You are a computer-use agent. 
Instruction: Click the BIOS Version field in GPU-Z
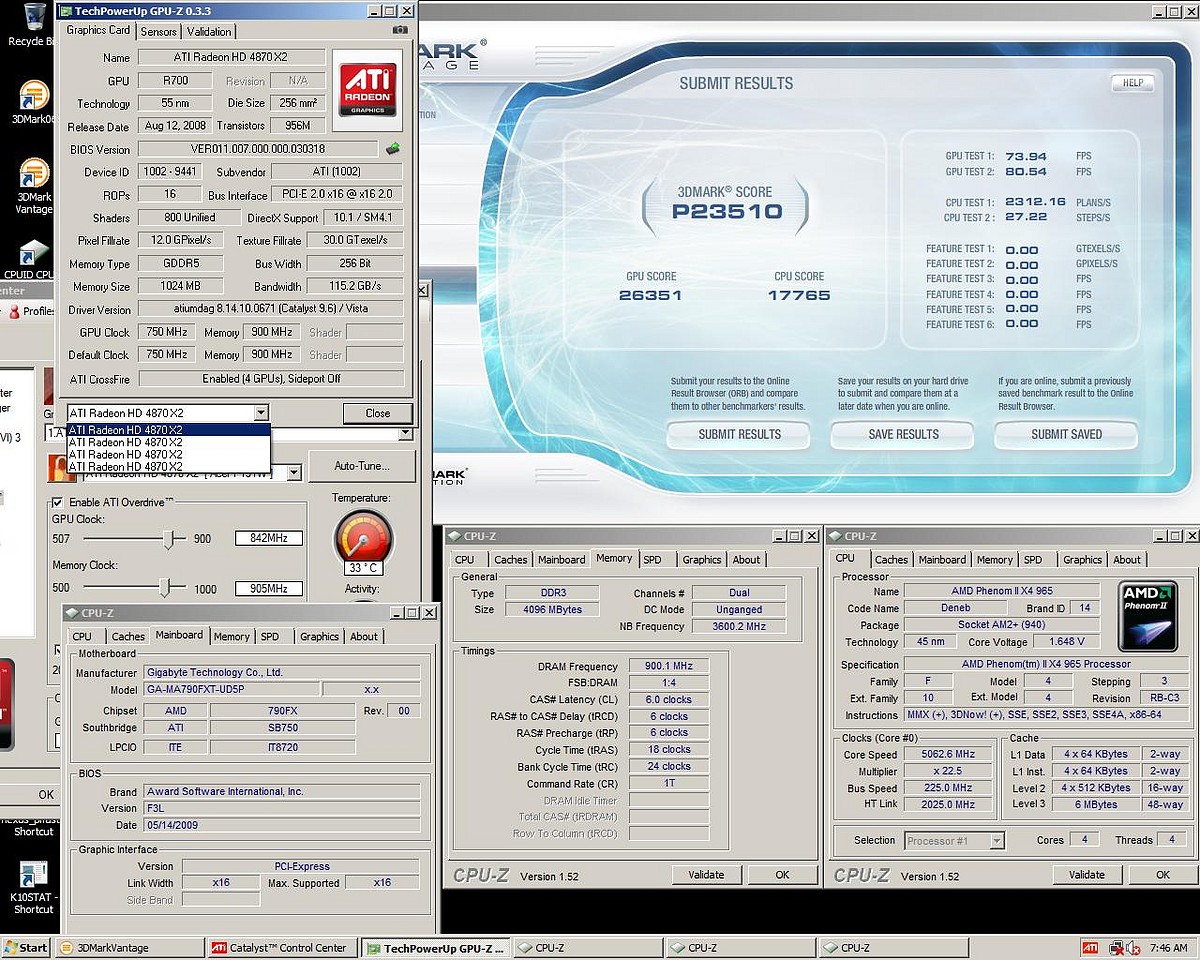(x=259, y=149)
